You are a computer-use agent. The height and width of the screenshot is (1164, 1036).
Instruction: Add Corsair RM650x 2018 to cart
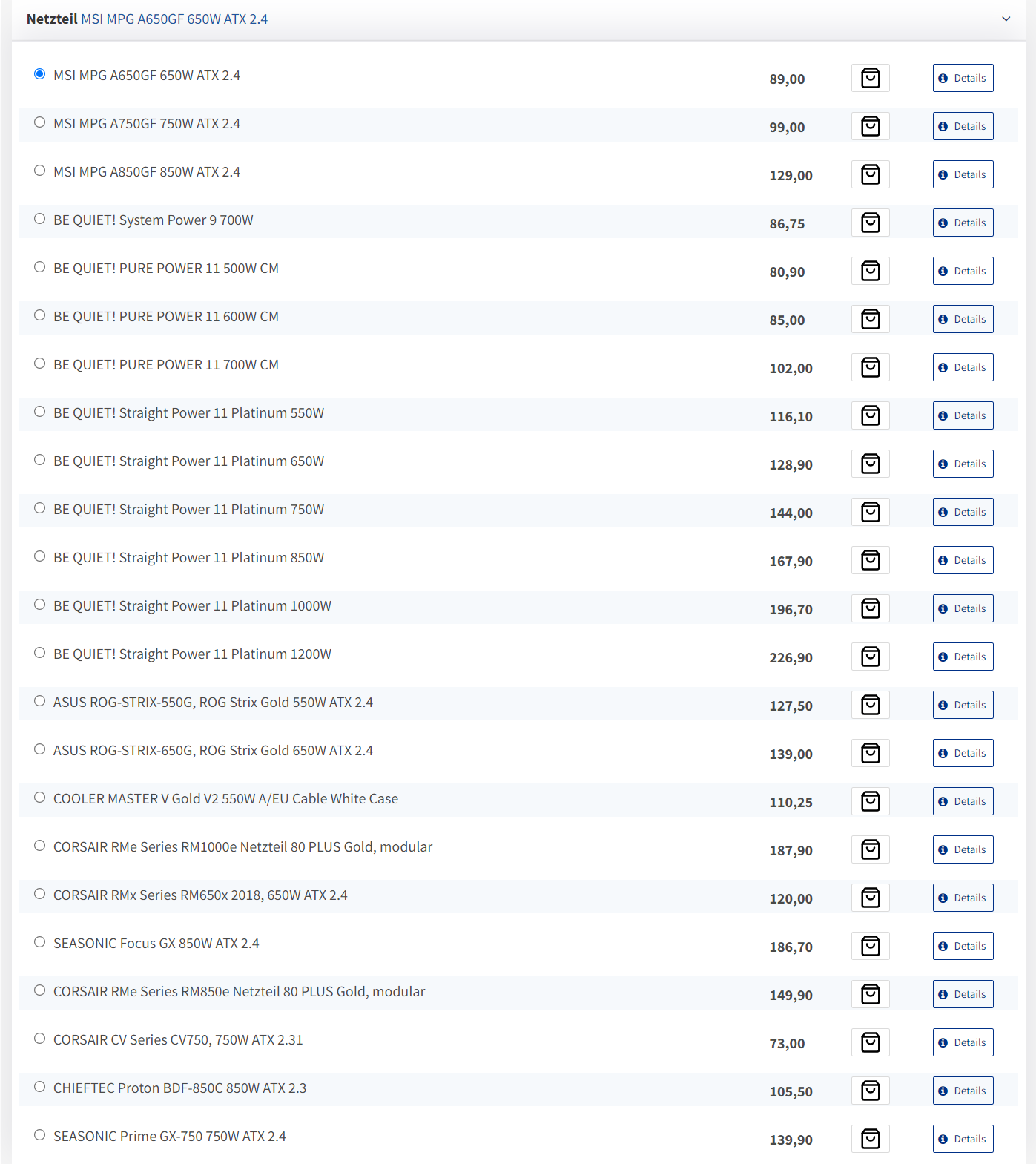870,898
